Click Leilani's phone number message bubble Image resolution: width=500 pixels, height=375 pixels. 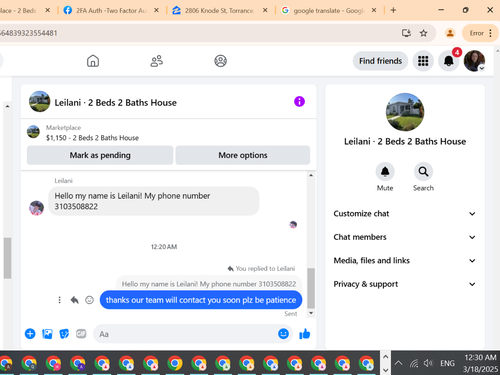click(x=154, y=201)
